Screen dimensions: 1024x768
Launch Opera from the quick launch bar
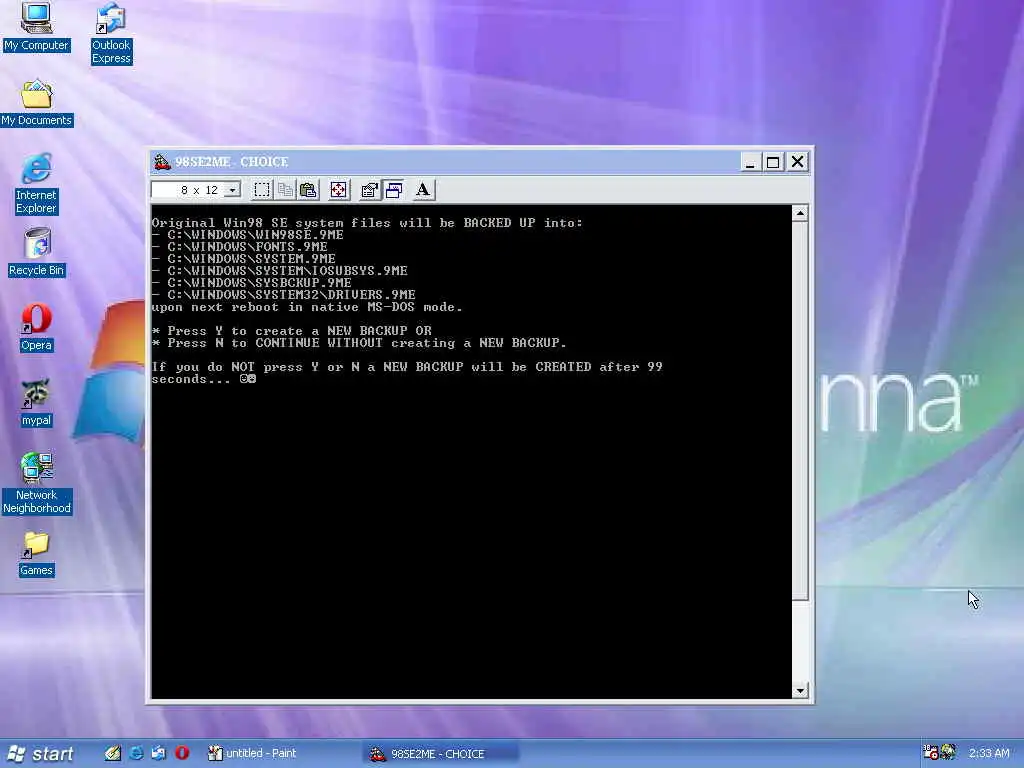(x=182, y=753)
